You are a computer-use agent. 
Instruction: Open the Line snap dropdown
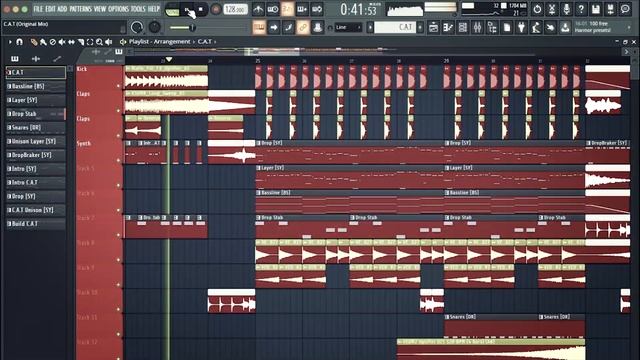pos(348,27)
